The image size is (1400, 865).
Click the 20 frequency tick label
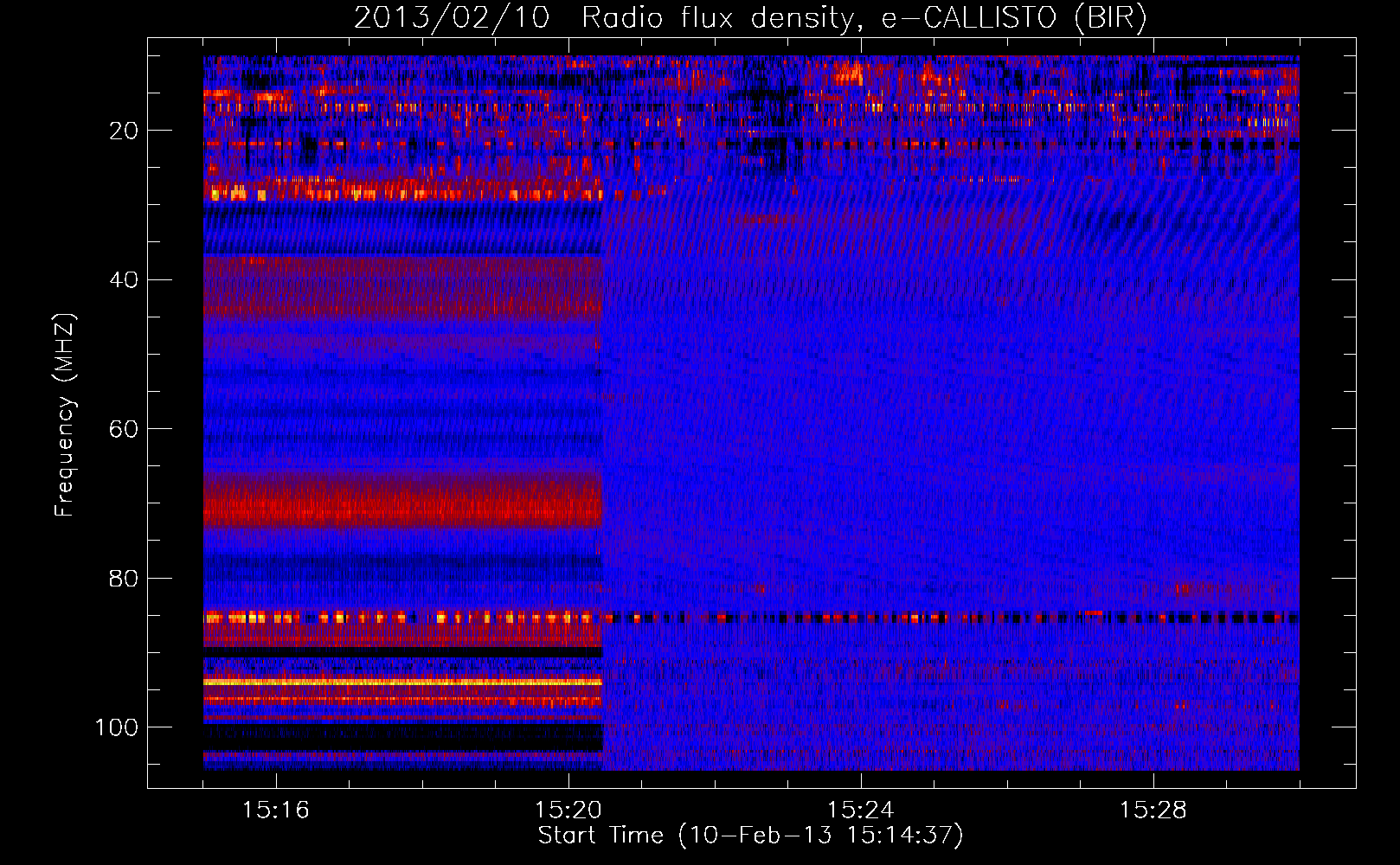point(124,131)
